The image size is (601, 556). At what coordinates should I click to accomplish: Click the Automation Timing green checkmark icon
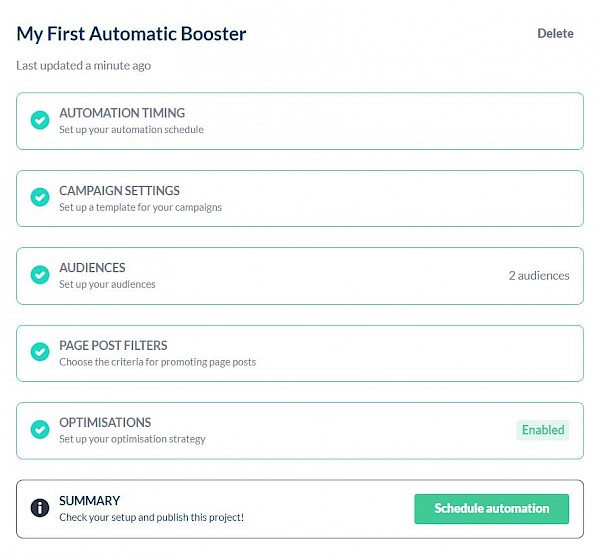pos(40,120)
